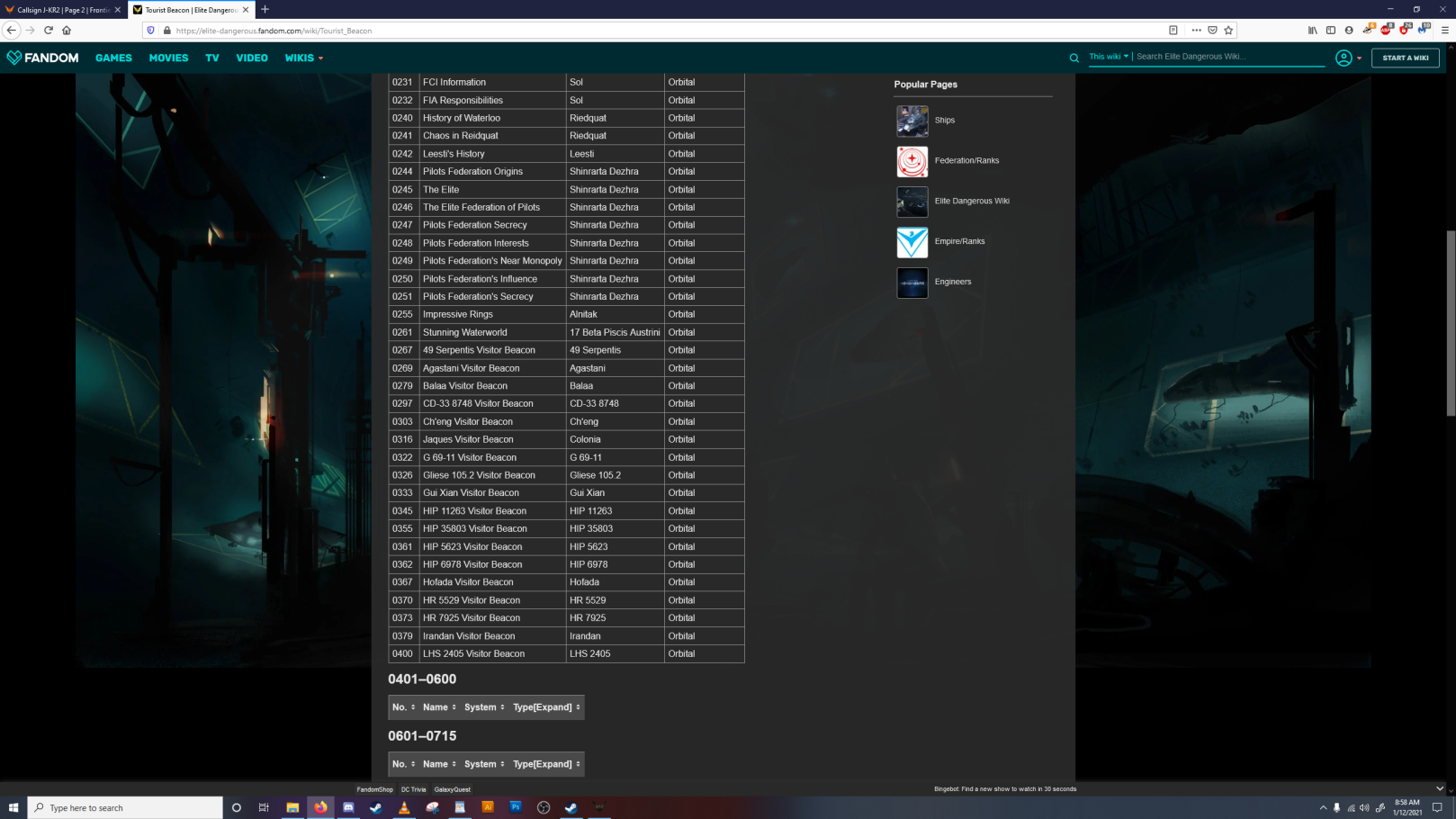
Task: Toggle reader view icon in address bar
Action: click(x=1173, y=30)
